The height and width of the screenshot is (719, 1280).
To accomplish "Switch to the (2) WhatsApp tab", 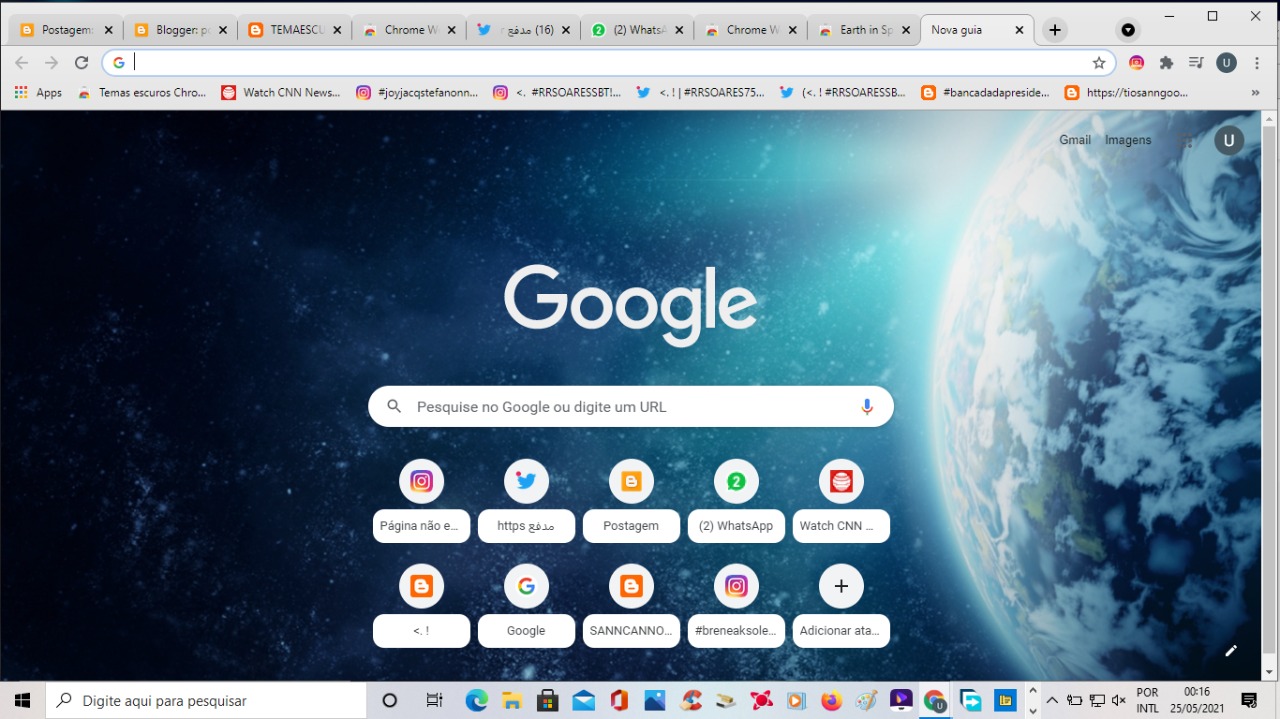I will click(636, 30).
